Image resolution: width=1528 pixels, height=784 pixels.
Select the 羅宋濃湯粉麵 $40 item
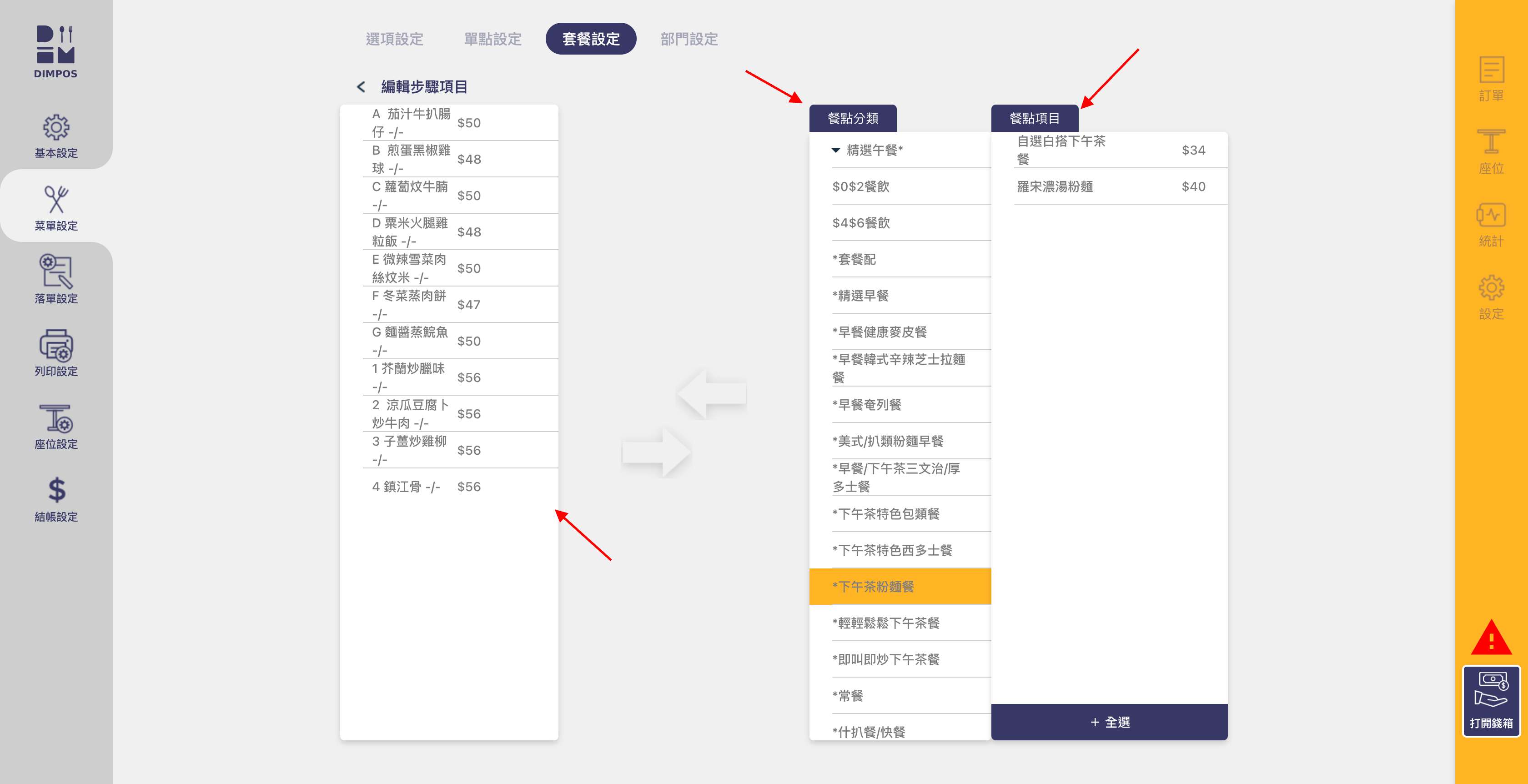(1109, 187)
